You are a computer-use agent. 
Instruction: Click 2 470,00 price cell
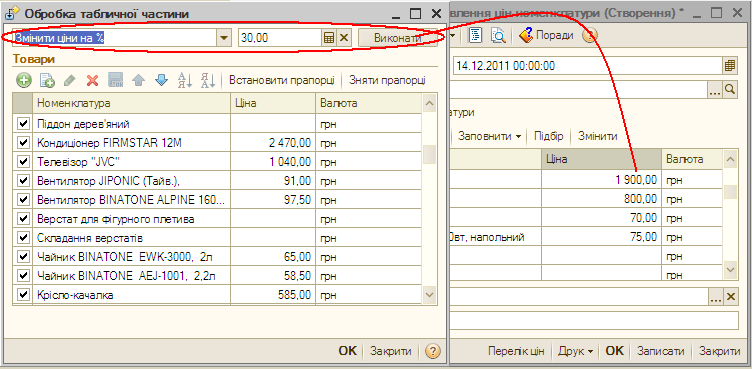coord(273,143)
